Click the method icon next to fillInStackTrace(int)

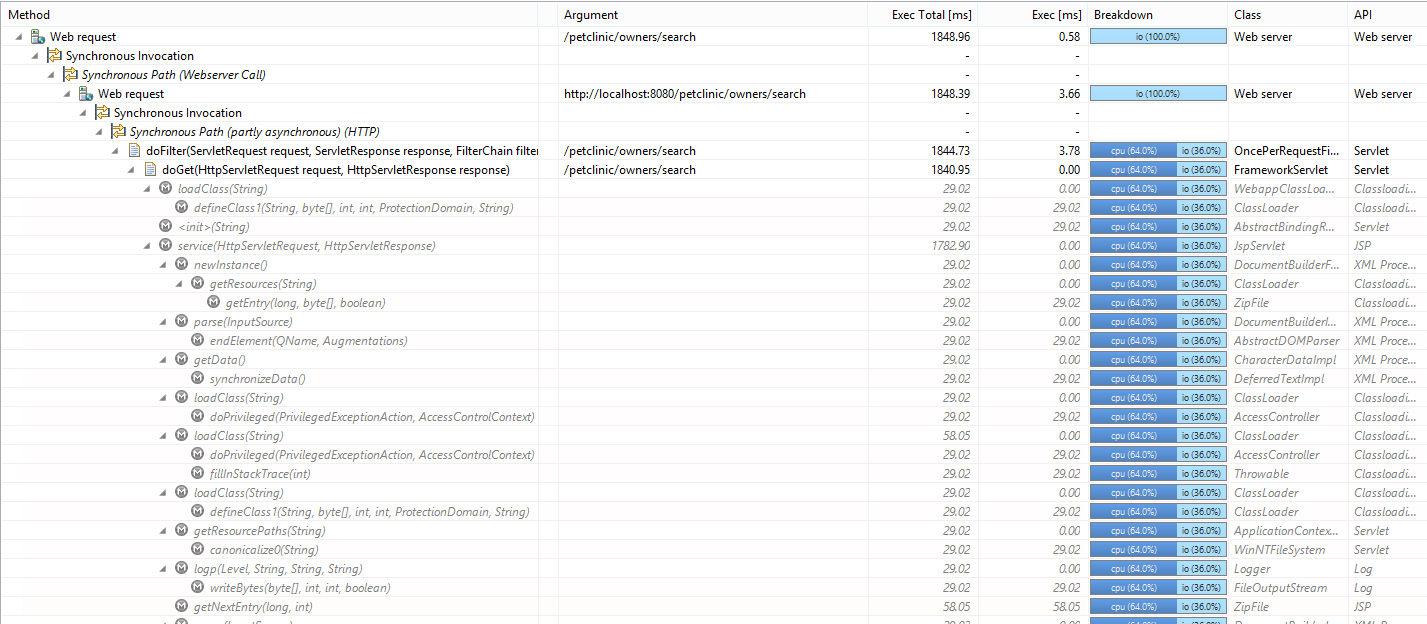point(197,474)
